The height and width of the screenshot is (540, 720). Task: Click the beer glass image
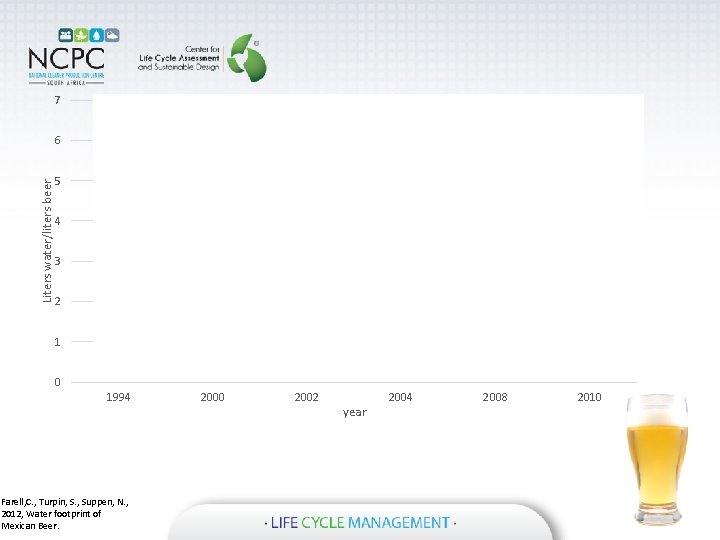click(657, 459)
